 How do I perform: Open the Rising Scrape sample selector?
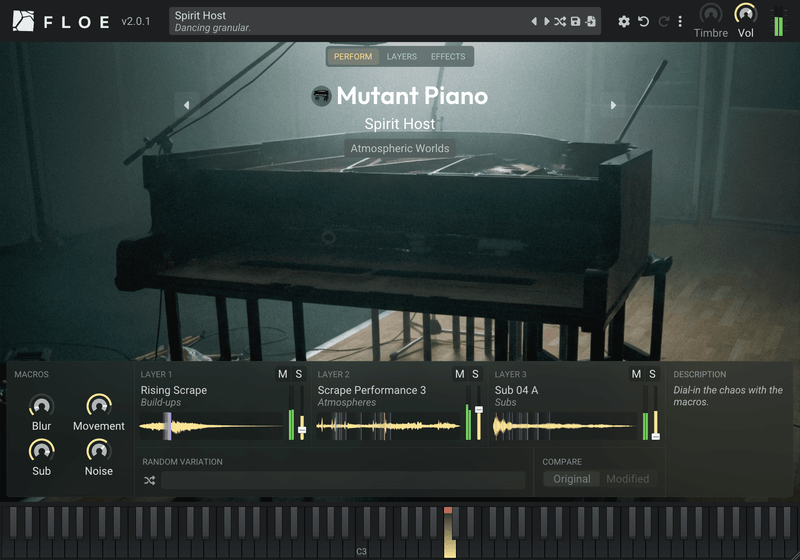click(174, 390)
